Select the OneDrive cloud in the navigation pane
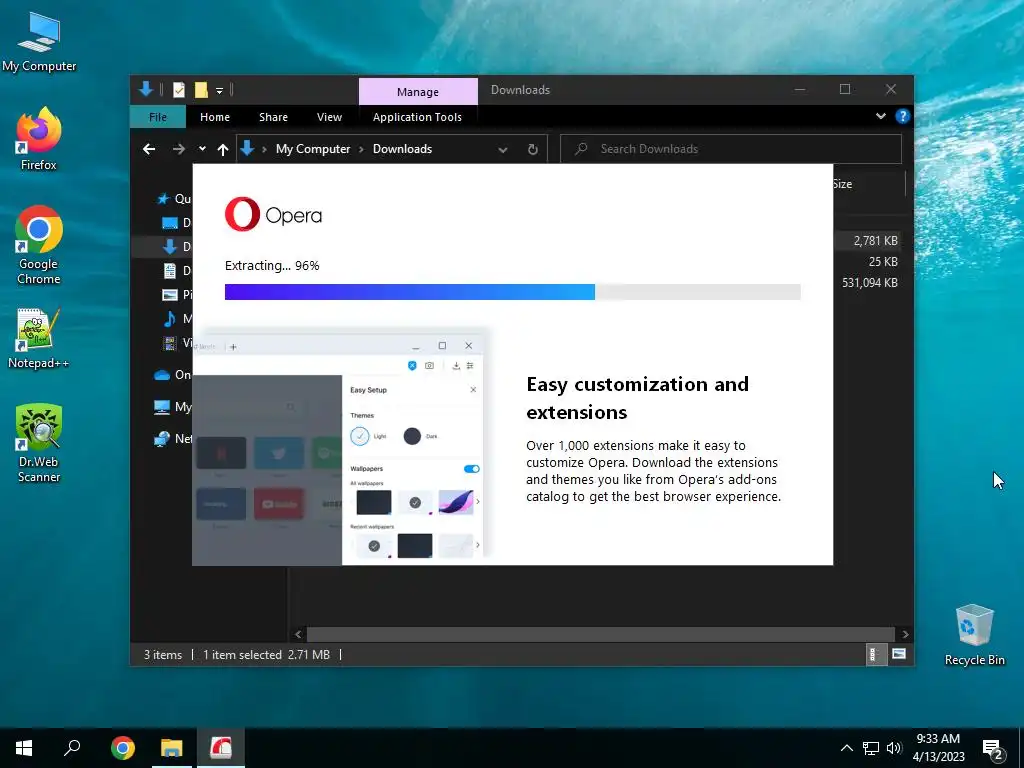1024x768 pixels. coord(162,375)
